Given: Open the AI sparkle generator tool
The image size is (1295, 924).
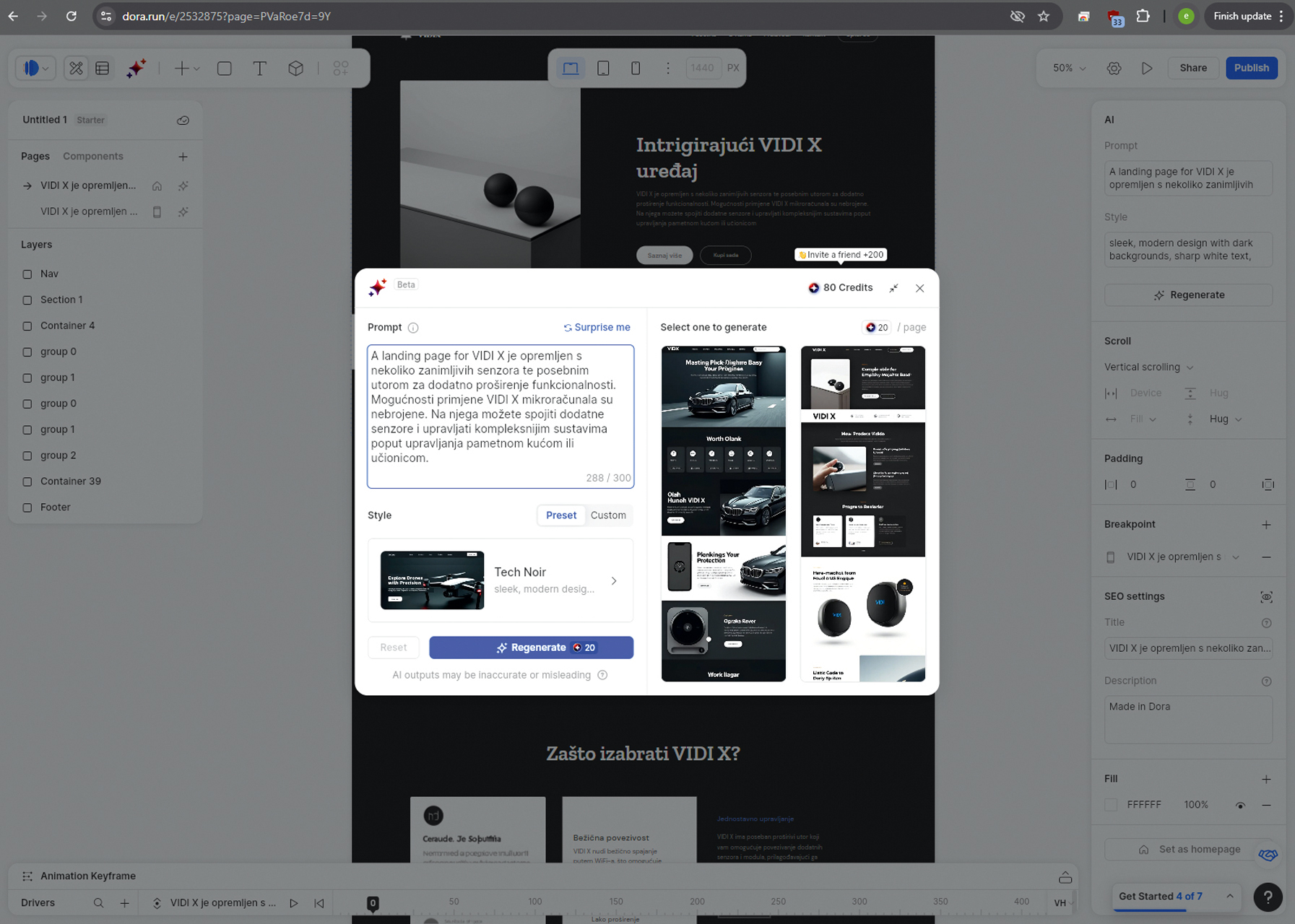Looking at the screenshot, I should pos(137,69).
